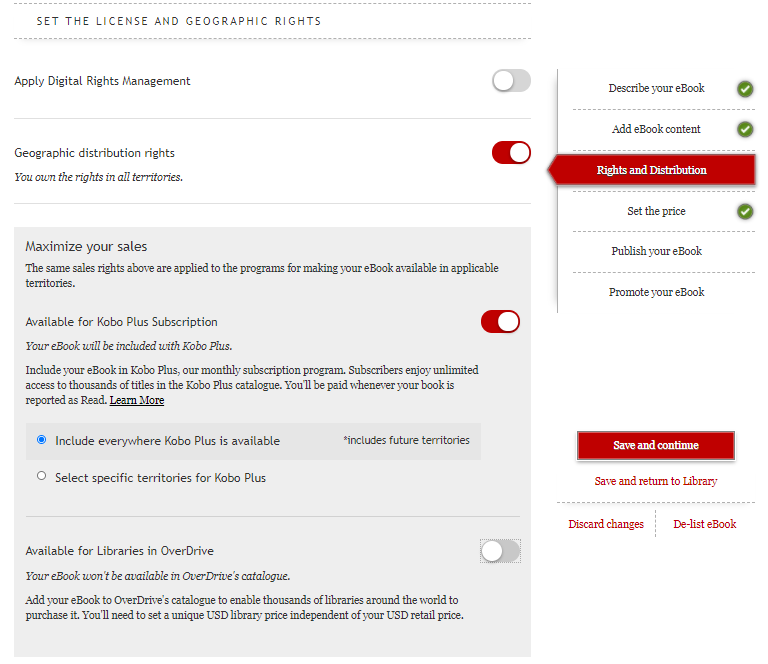Turn off Geographic distribution rights switch

511,153
